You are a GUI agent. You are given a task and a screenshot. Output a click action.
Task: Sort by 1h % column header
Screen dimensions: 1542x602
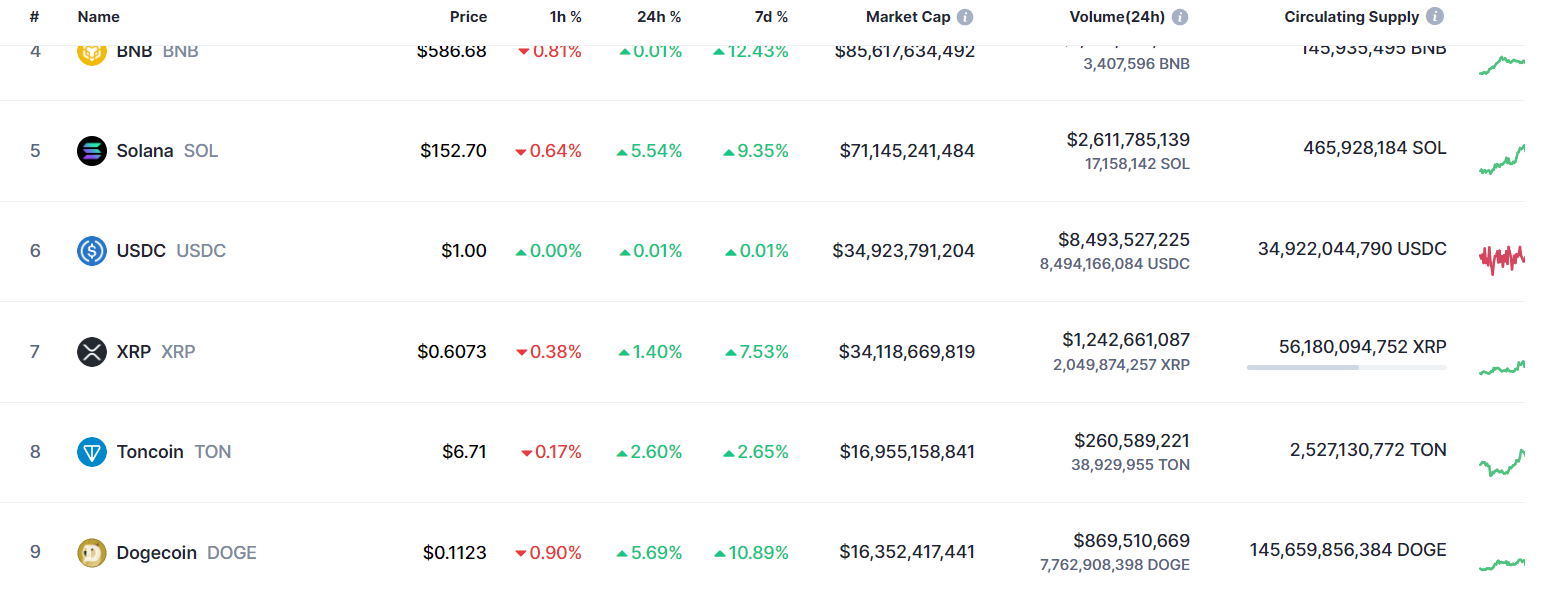pyautogui.click(x=565, y=17)
